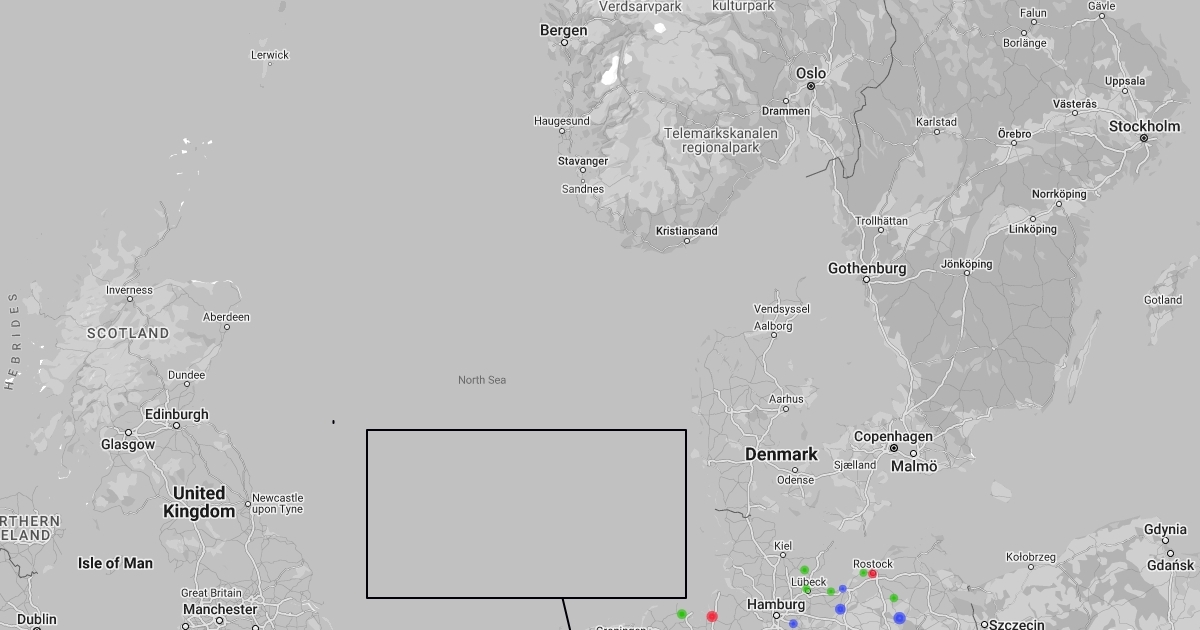Click the North Sea label

482,380
